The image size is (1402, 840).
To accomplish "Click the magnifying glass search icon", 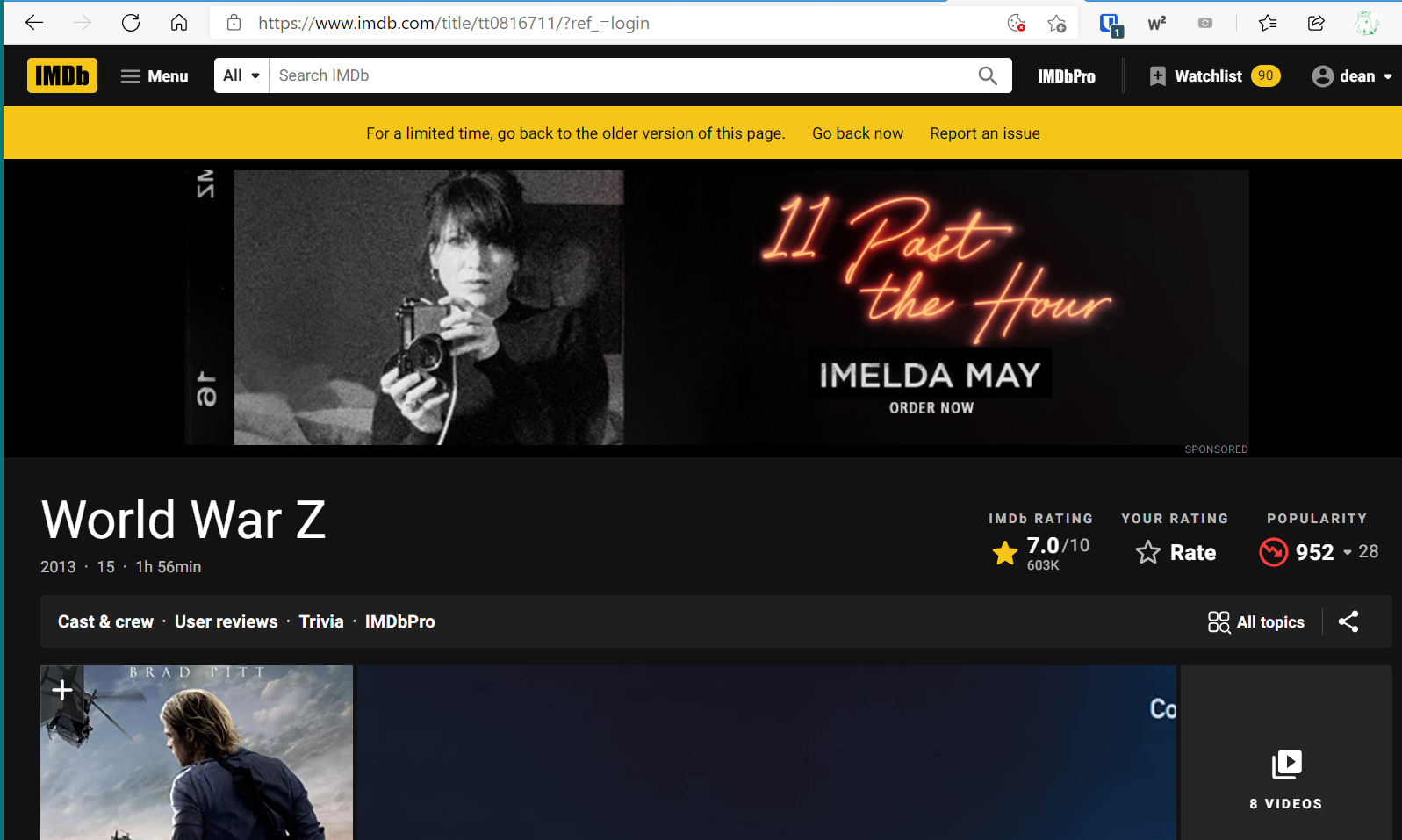I will [x=988, y=76].
